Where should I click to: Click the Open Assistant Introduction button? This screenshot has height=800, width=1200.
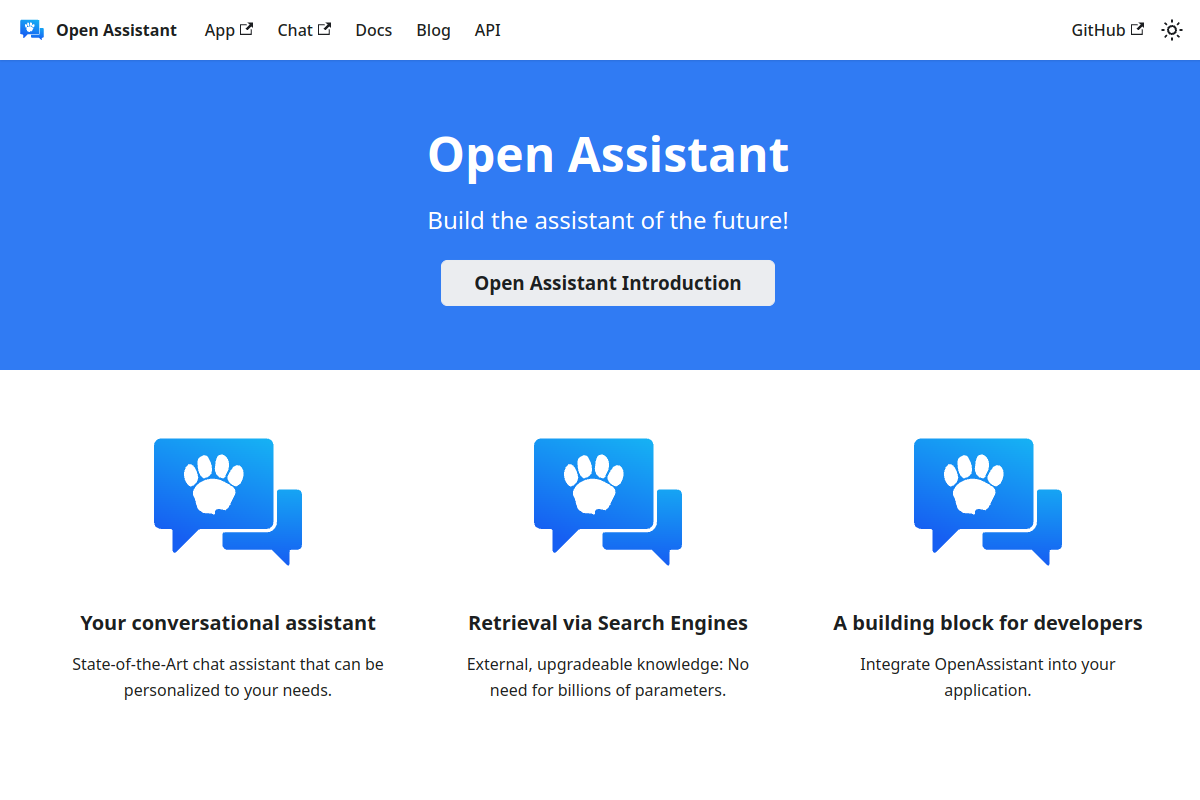(607, 283)
